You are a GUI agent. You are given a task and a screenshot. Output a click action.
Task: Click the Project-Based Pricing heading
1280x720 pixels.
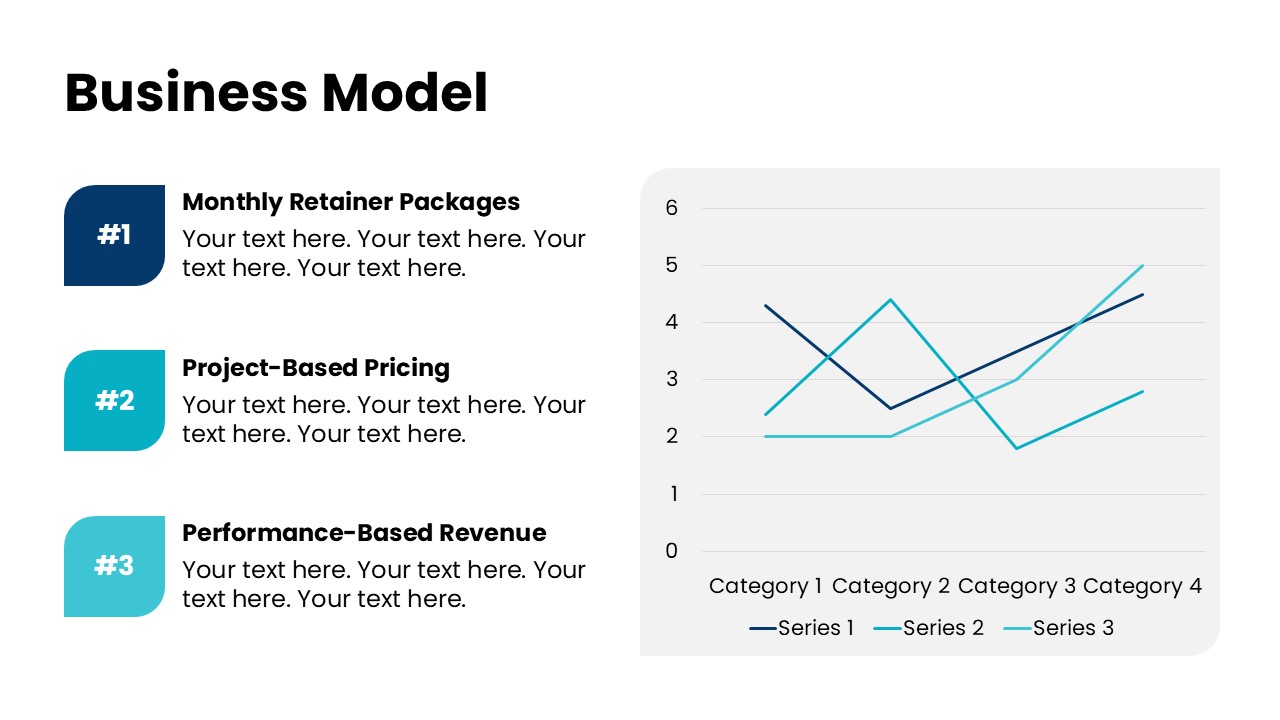(x=316, y=368)
